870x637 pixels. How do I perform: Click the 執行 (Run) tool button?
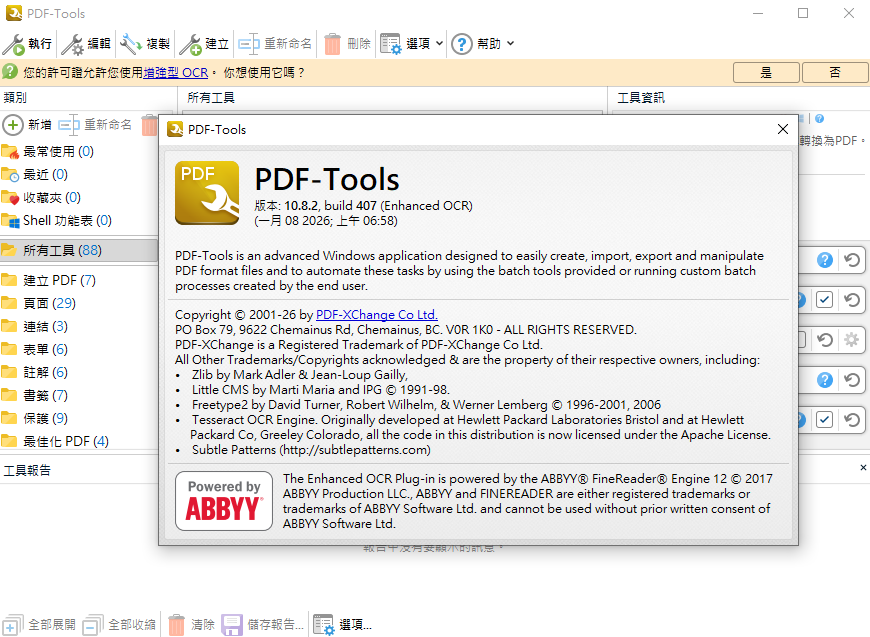click(x=28, y=44)
